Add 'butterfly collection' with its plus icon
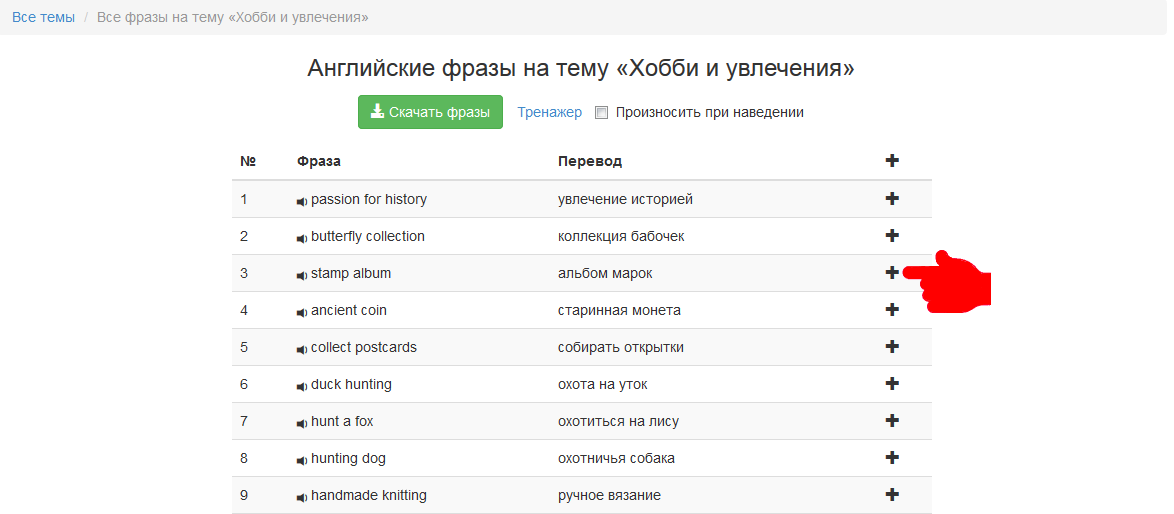The height and width of the screenshot is (514, 1174). coord(892,235)
